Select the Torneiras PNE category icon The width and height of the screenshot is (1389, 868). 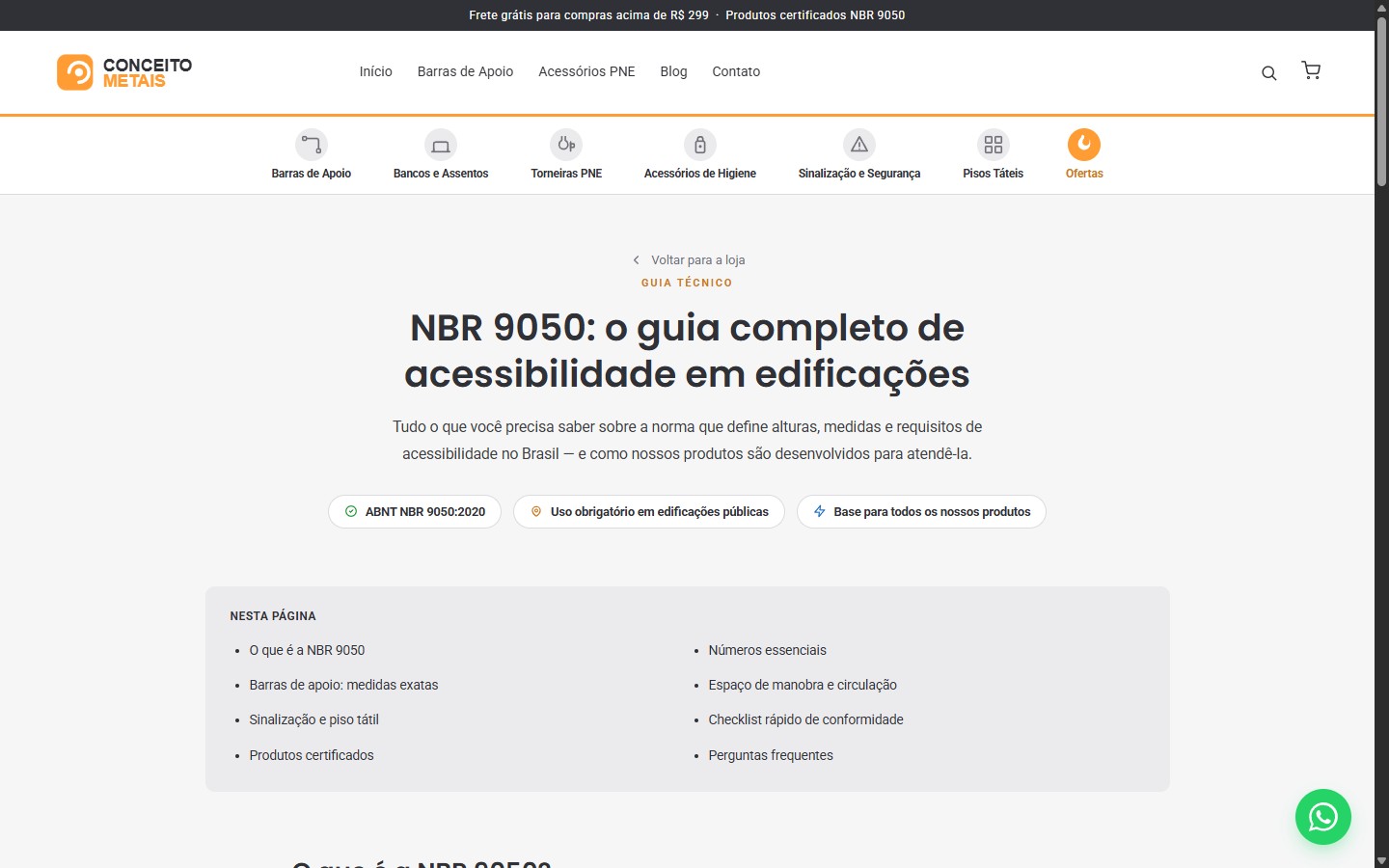(566, 145)
